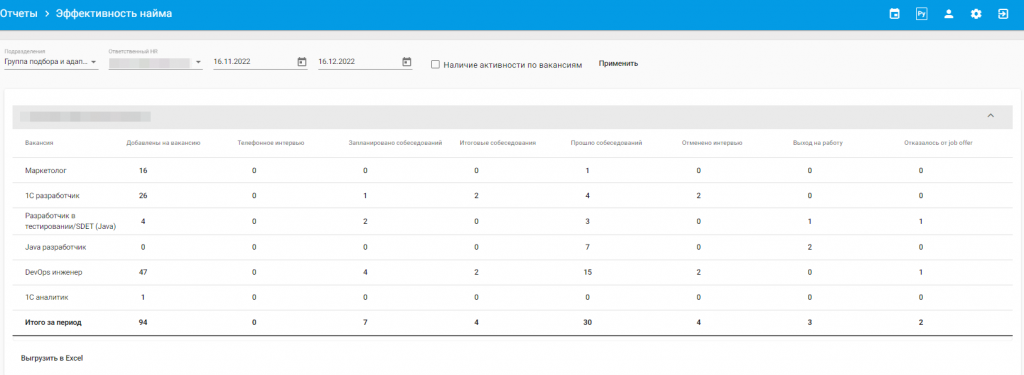Open the "Ответственный HR" dropdown

155,62
